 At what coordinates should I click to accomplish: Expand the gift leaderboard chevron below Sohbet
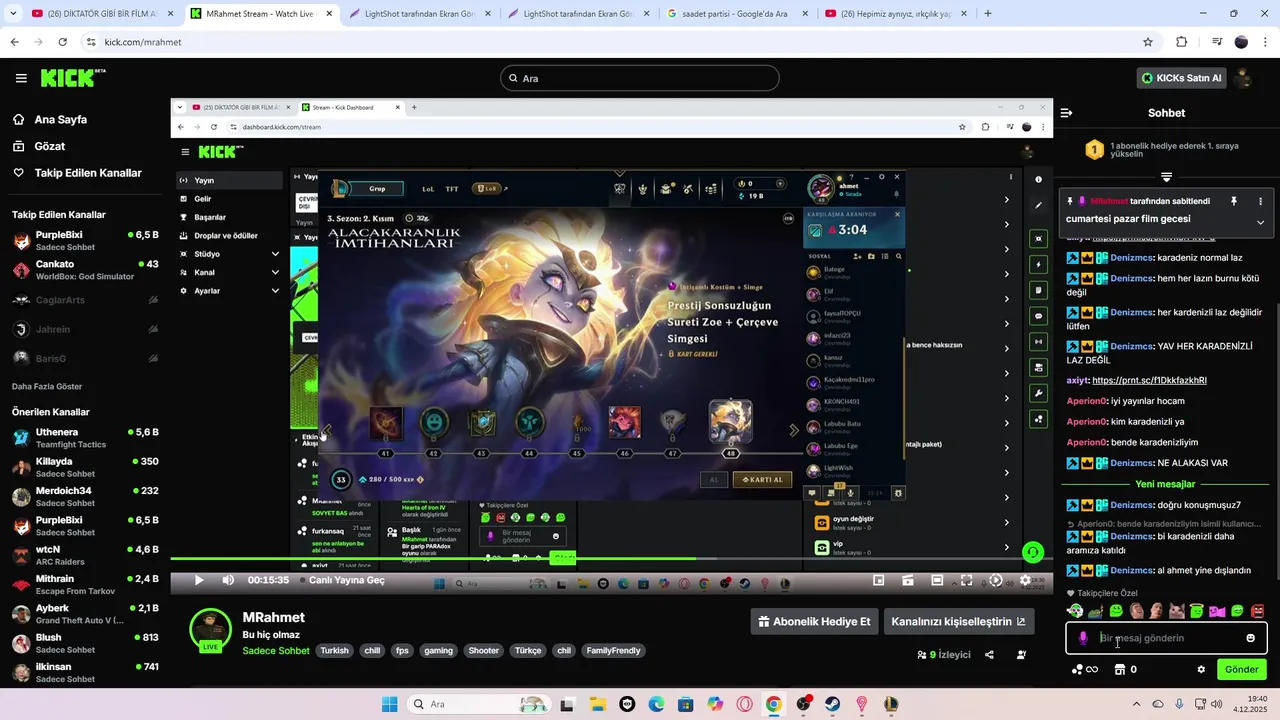(1166, 176)
